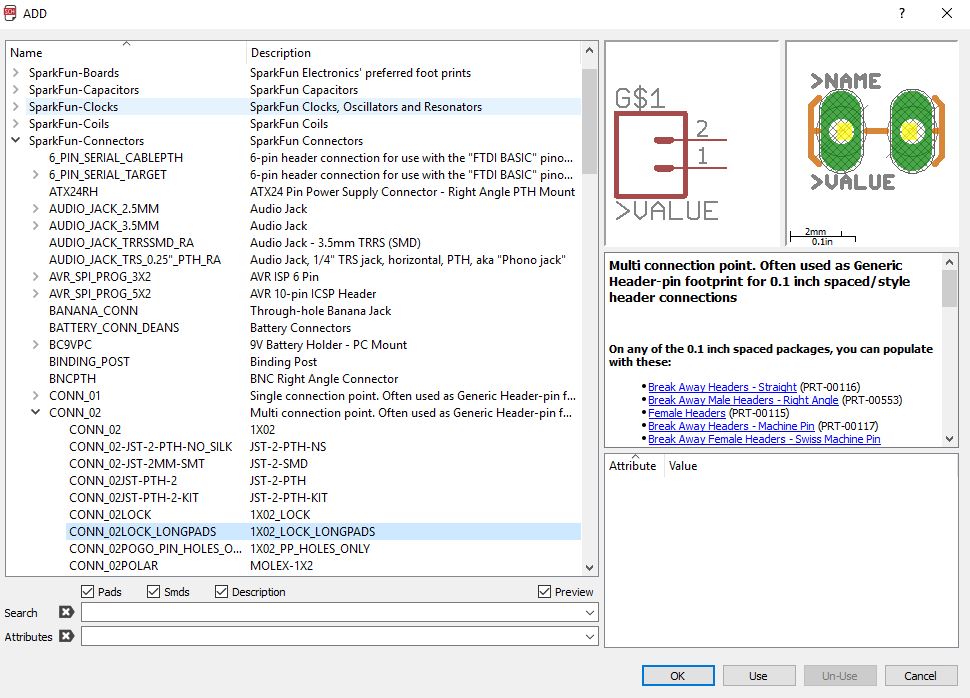This screenshot has height=698, width=970.
Task: Open the Search field dropdown arrow
Action: [x=590, y=613]
